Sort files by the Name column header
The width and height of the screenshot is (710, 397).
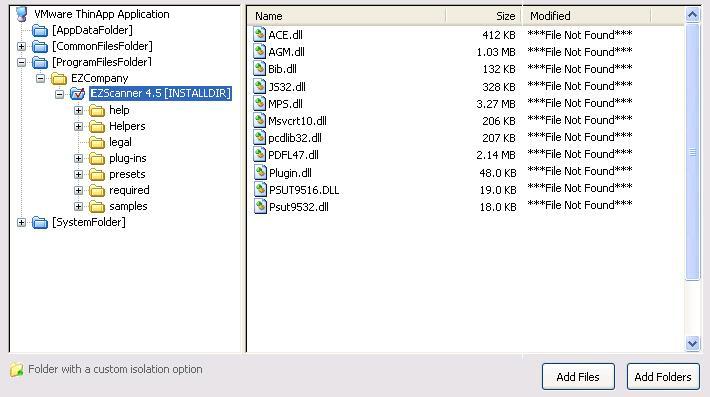[346, 16]
